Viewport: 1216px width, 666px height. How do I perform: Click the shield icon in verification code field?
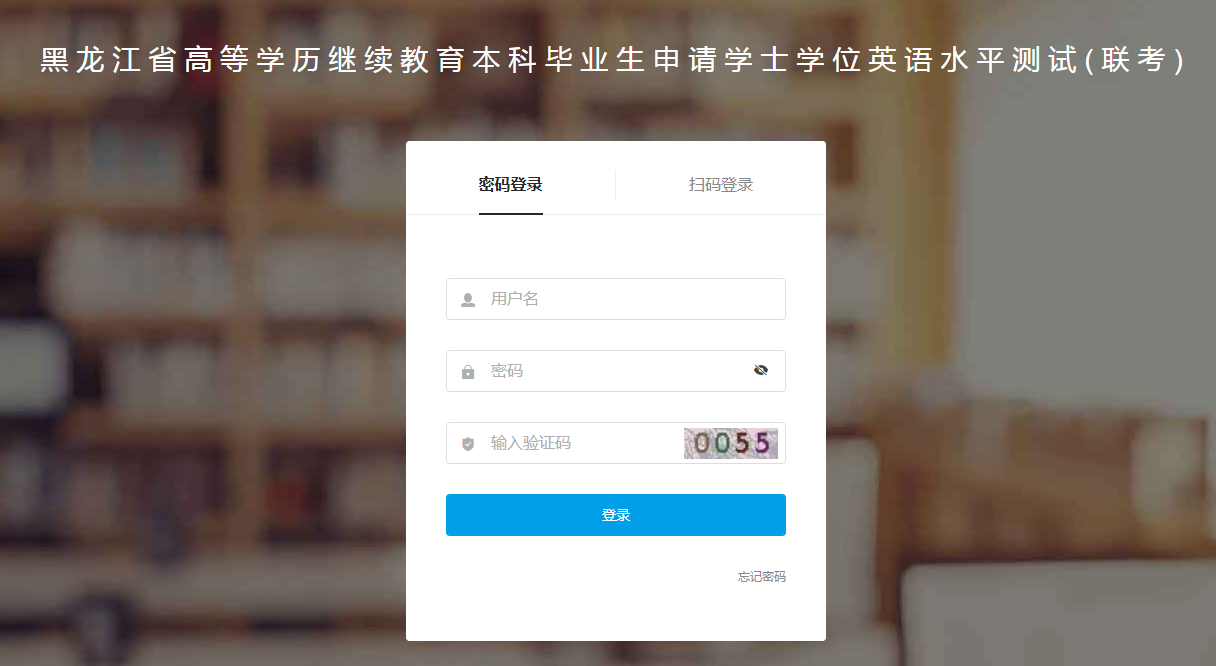coord(468,444)
